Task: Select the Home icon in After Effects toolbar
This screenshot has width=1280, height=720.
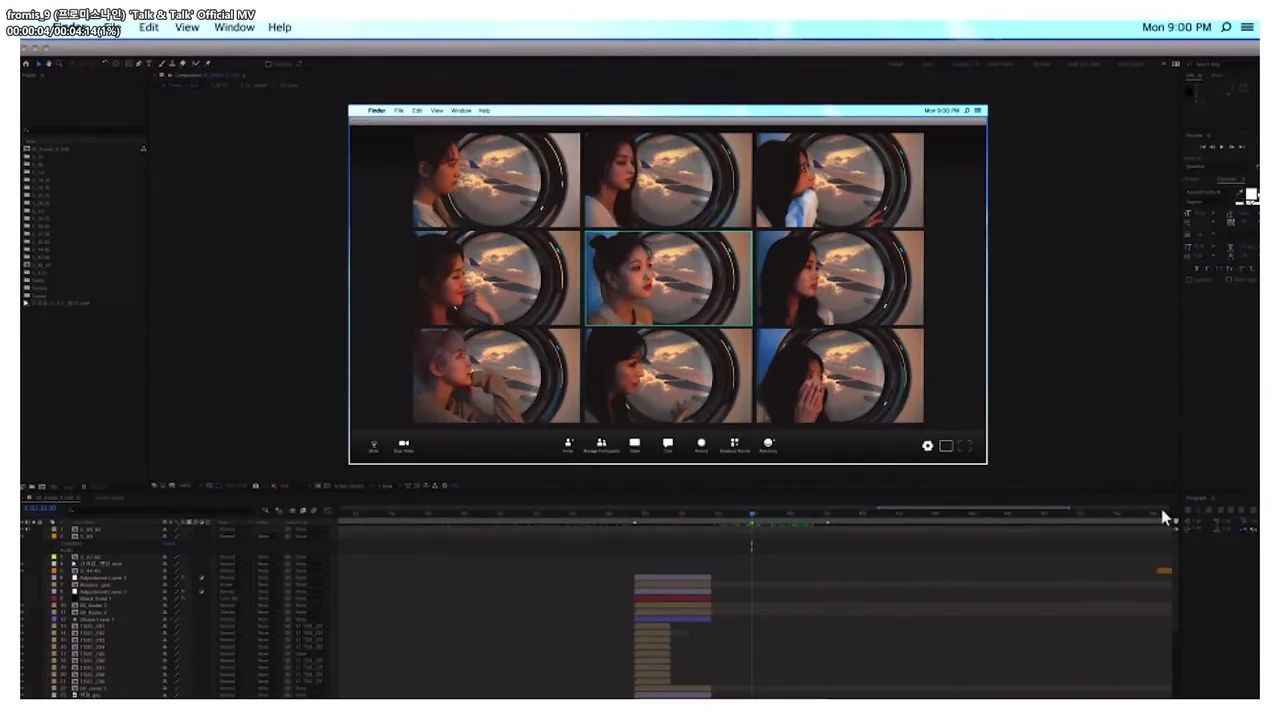Action: coord(27,63)
